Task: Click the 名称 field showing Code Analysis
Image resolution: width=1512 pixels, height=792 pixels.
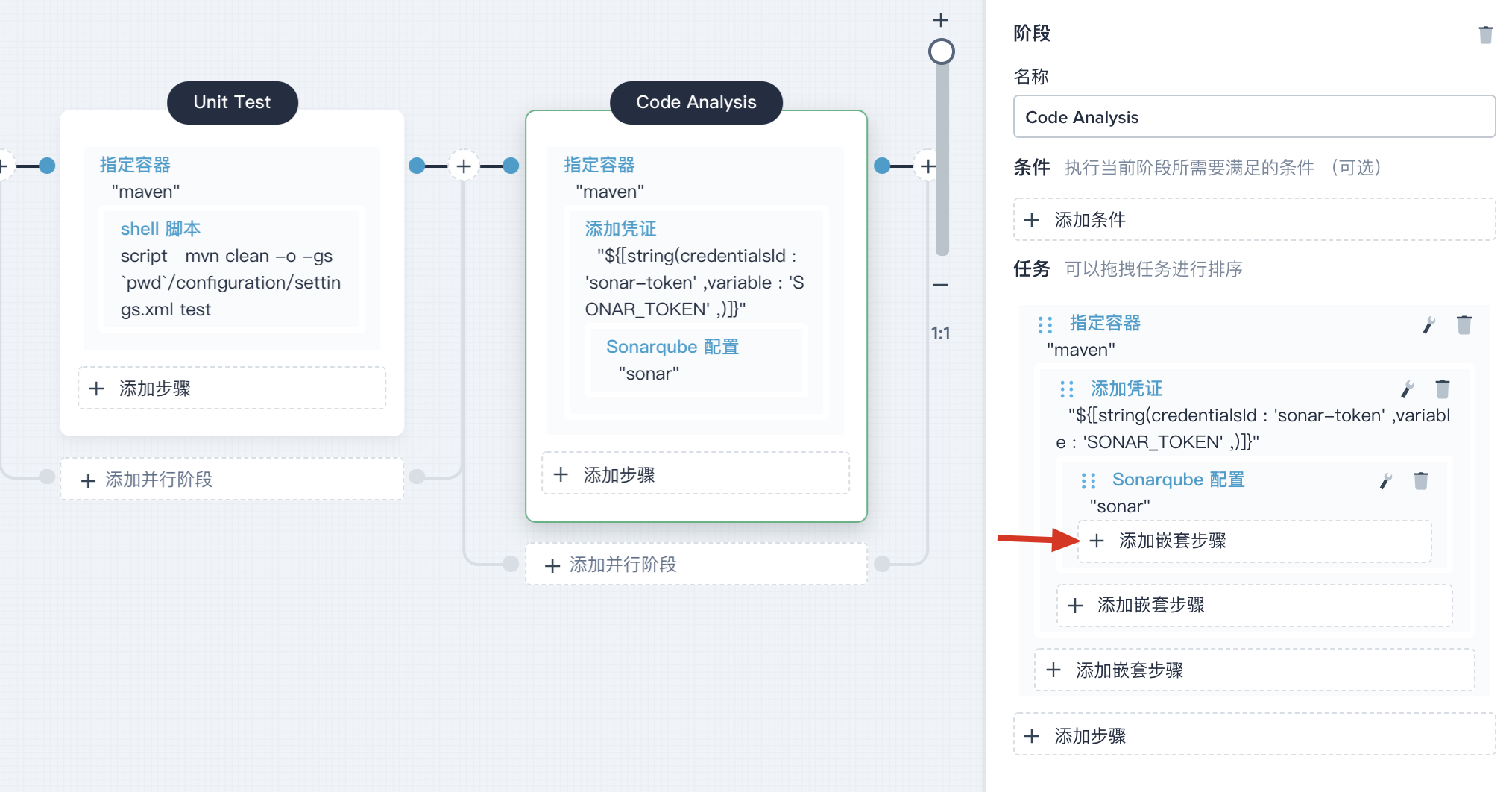Action: (x=1254, y=116)
